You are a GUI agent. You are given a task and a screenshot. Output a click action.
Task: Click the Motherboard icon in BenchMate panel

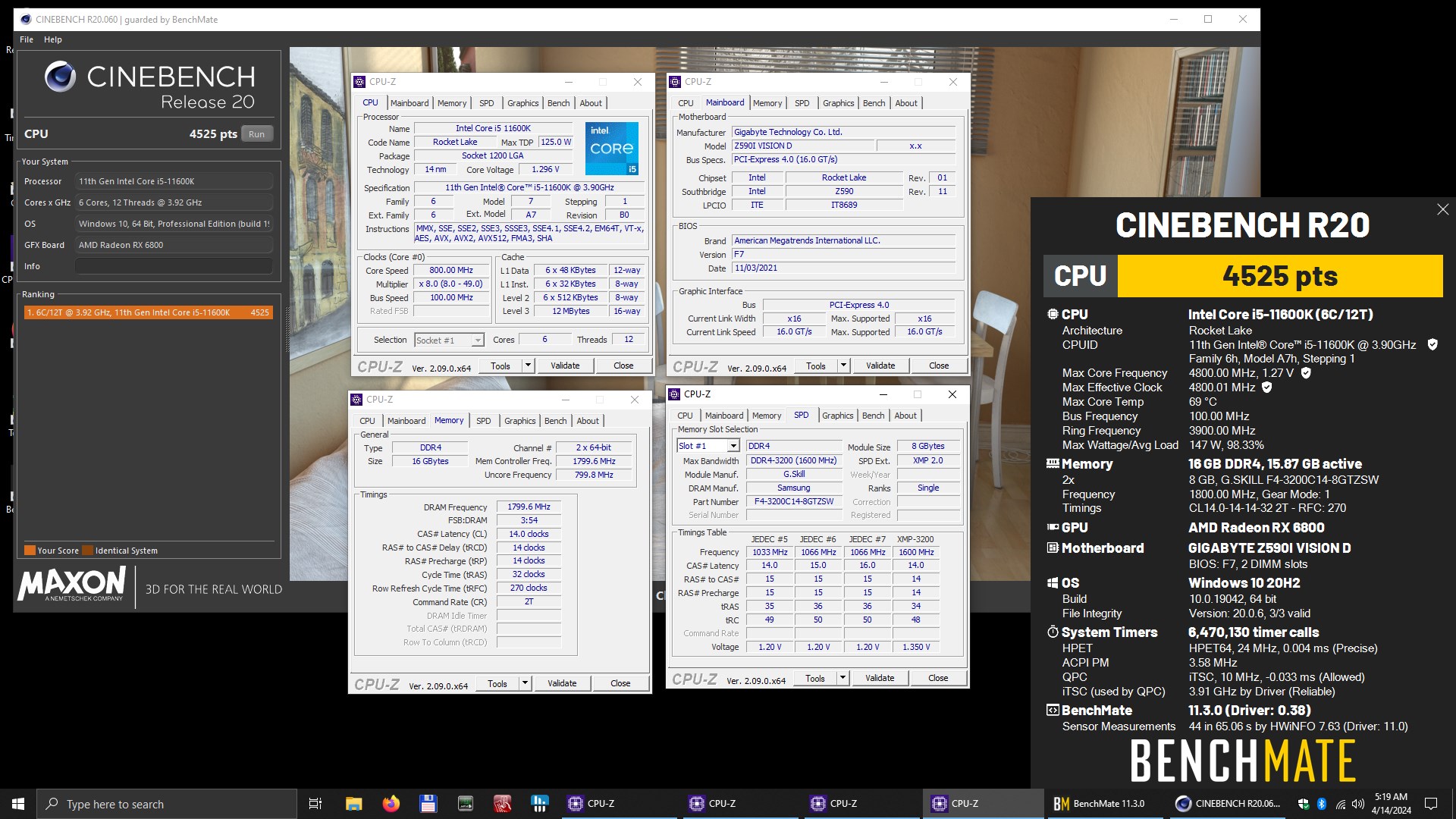tap(1053, 548)
